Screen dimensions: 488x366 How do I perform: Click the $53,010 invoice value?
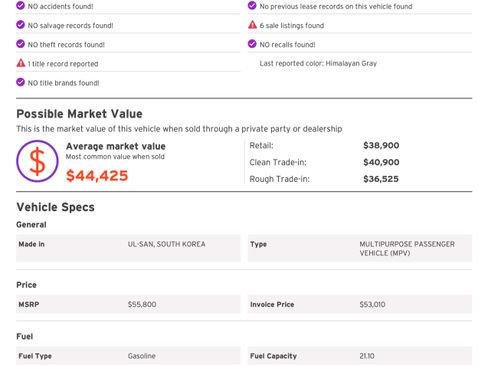[x=372, y=304]
